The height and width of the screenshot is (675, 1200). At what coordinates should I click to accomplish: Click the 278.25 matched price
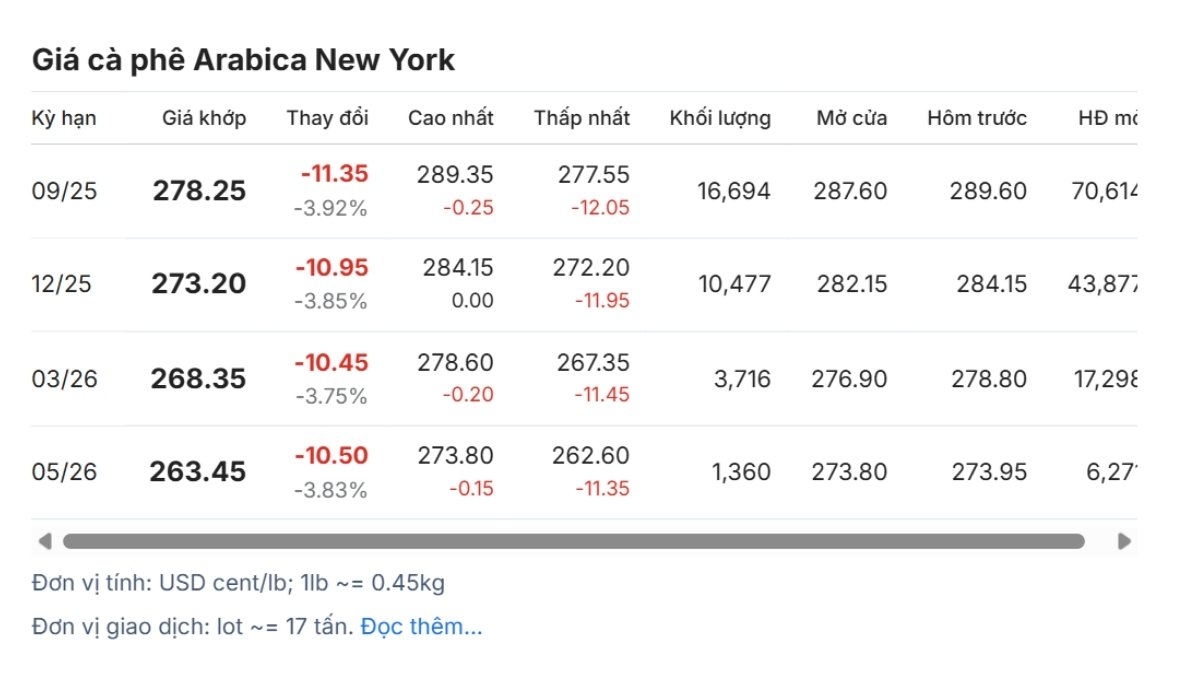199,191
